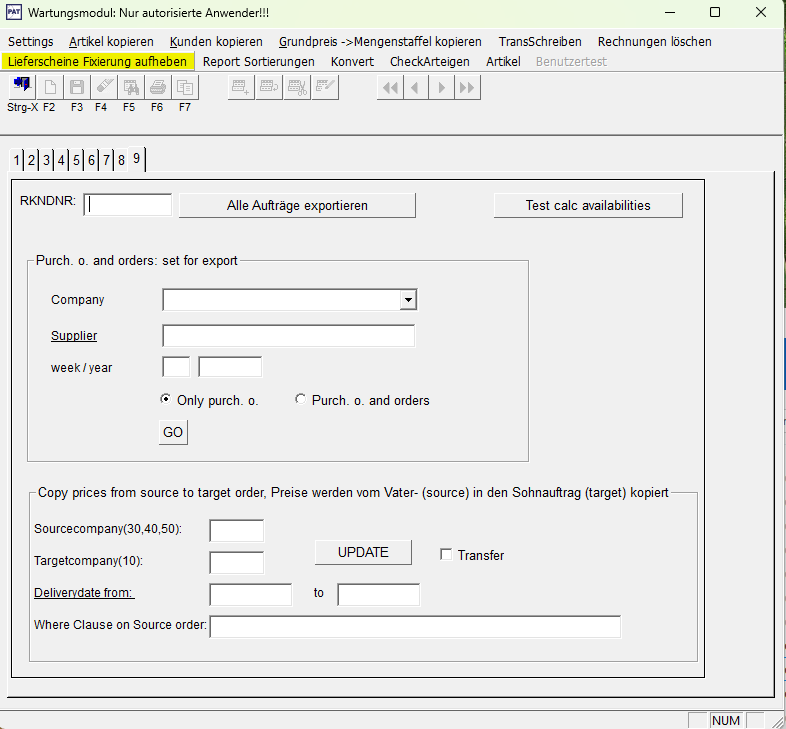Go to last record with double-right arrow

(x=467, y=88)
